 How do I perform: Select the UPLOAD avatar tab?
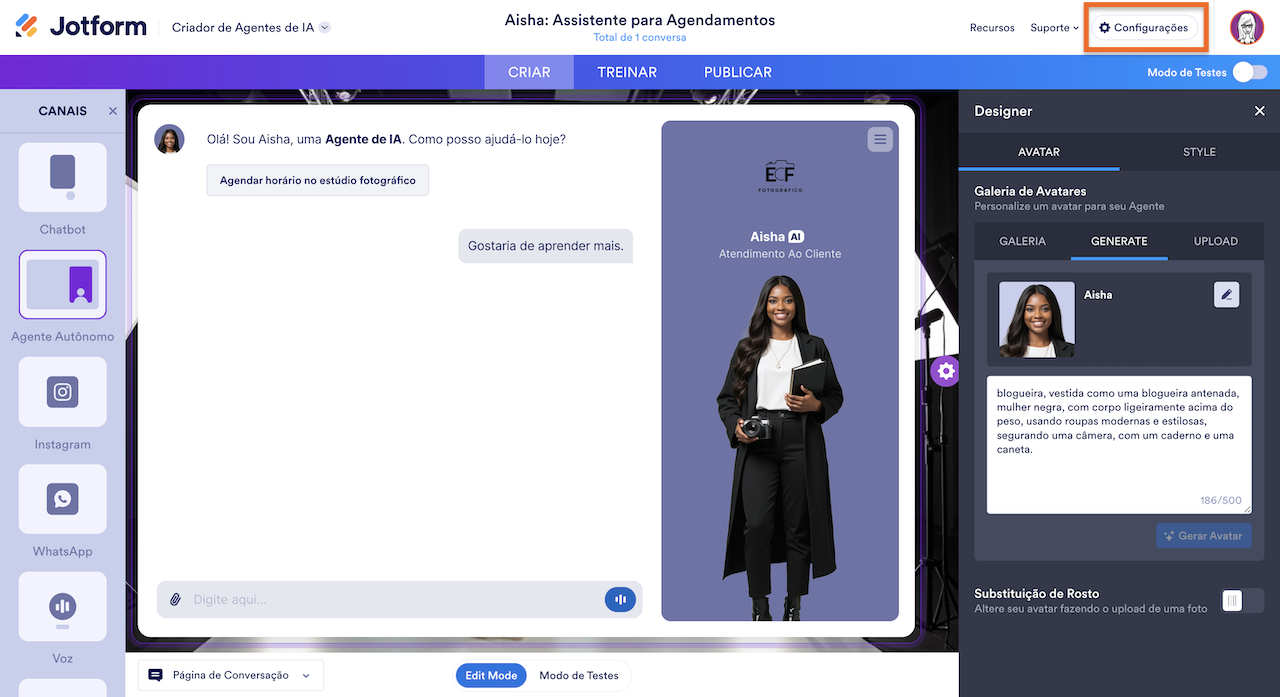[1216, 241]
